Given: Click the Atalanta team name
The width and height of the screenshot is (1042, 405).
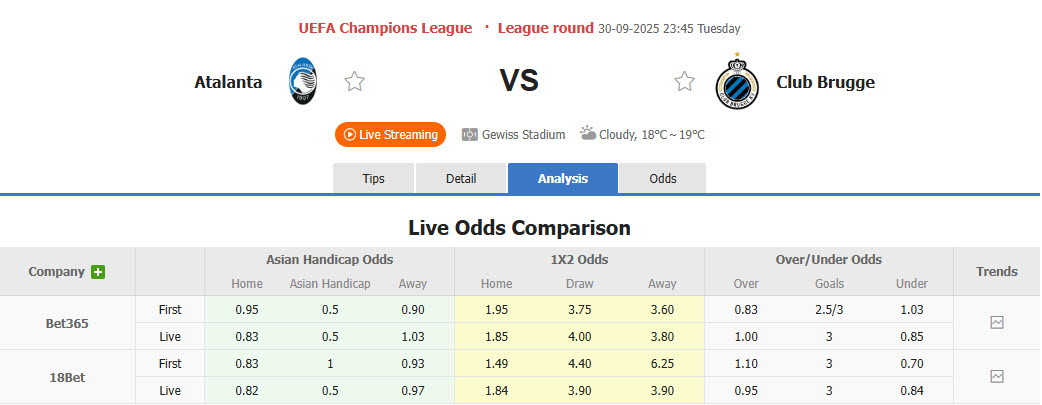Looking at the screenshot, I should click(228, 82).
